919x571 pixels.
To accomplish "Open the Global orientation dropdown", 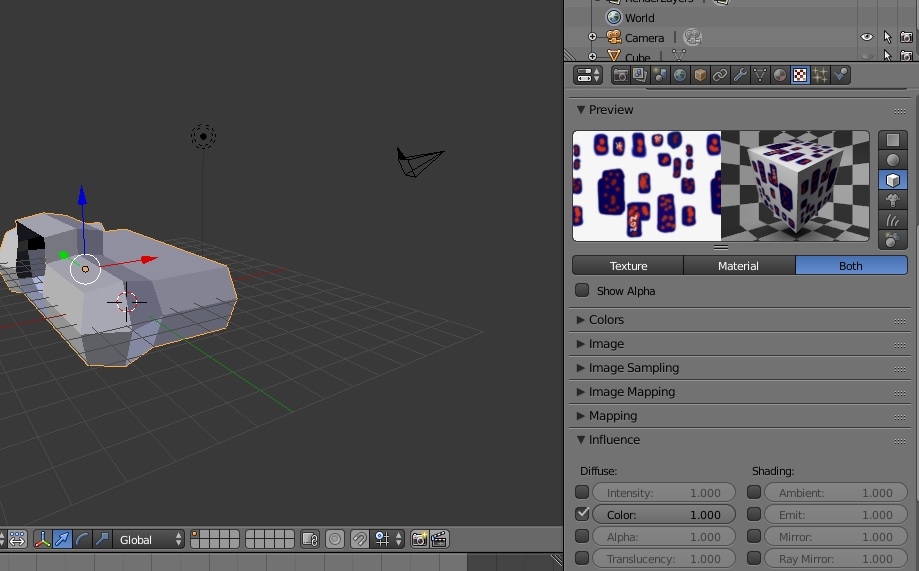I will 150,539.
